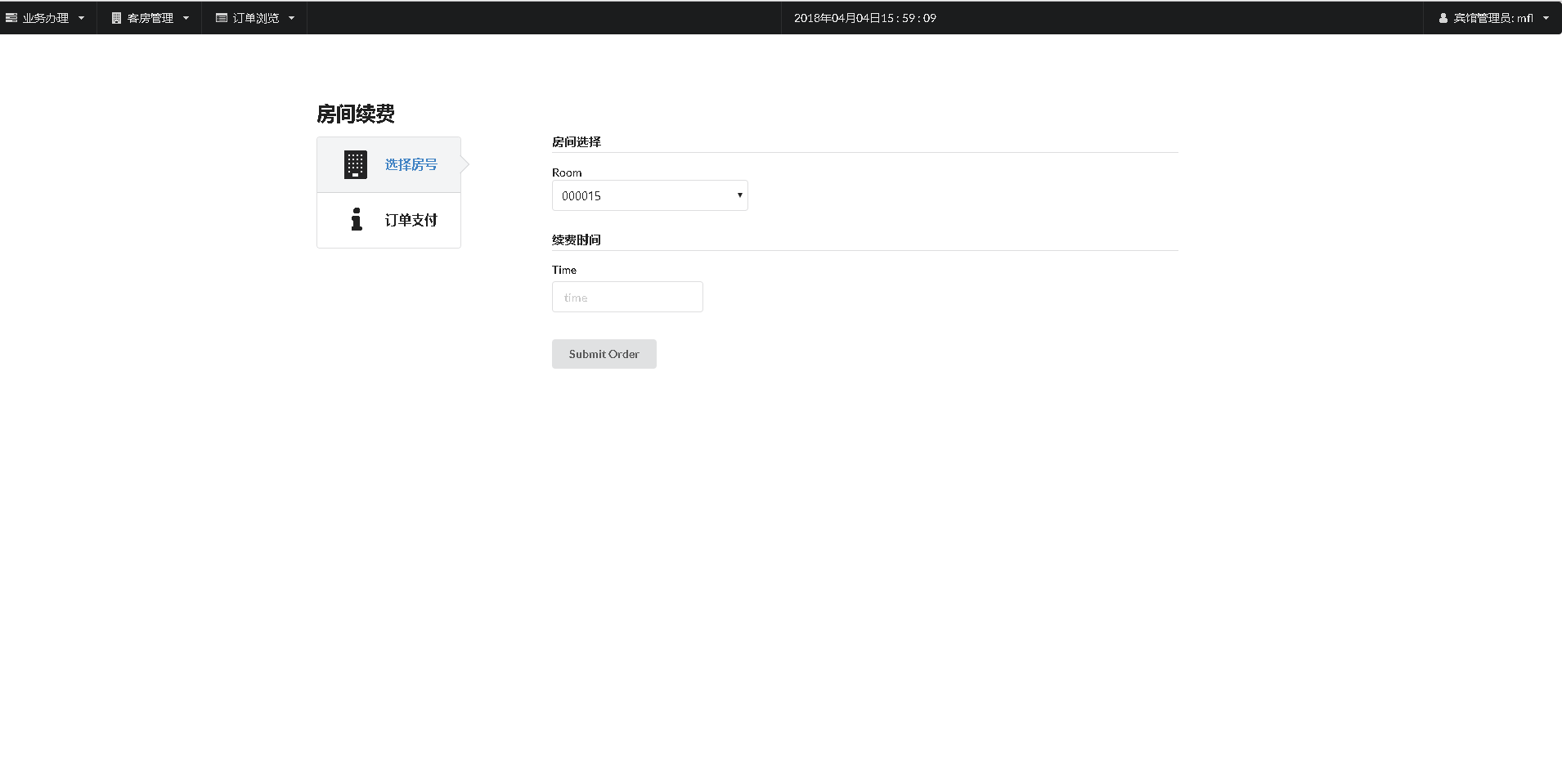1562x784 pixels.
Task: Click the 客房管理 building icon
Action: pyautogui.click(x=116, y=18)
